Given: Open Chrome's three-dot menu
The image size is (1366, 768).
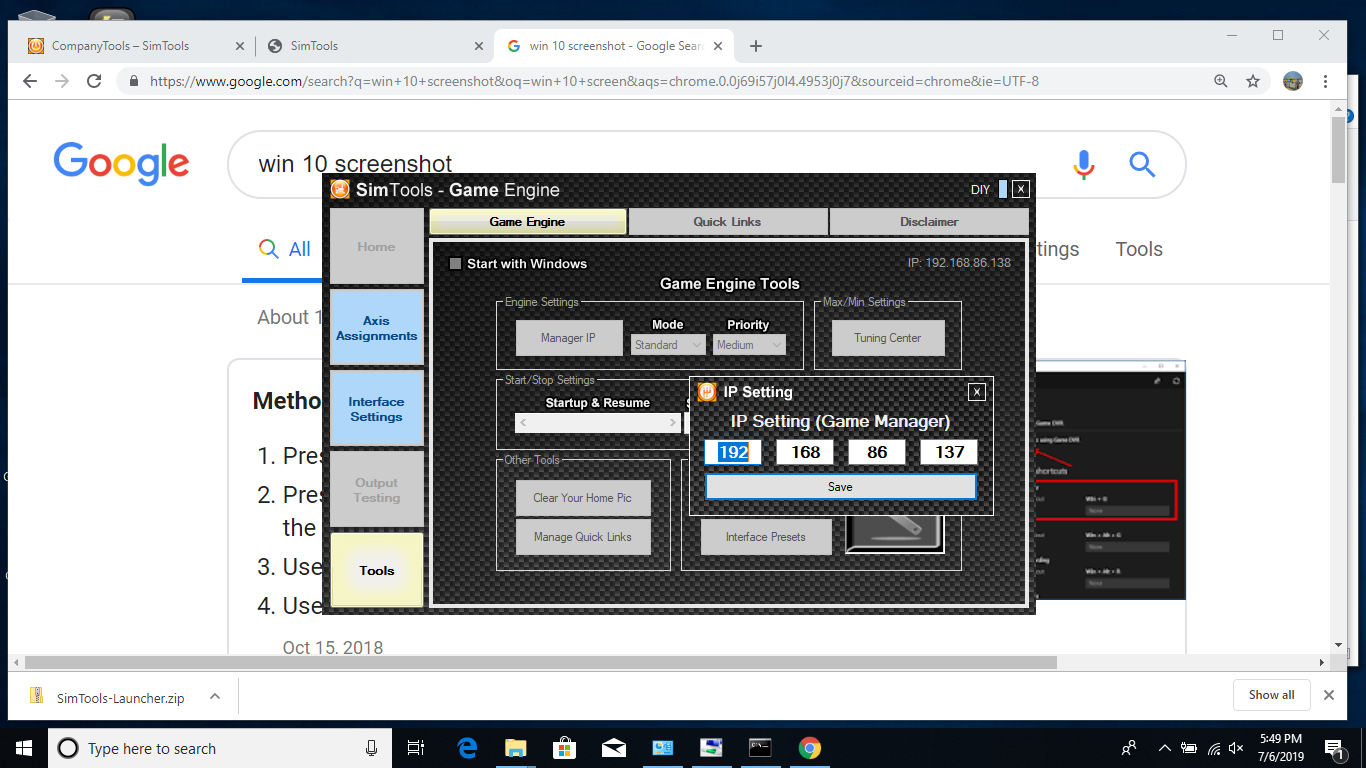Looking at the screenshot, I should pyautogui.click(x=1325, y=81).
